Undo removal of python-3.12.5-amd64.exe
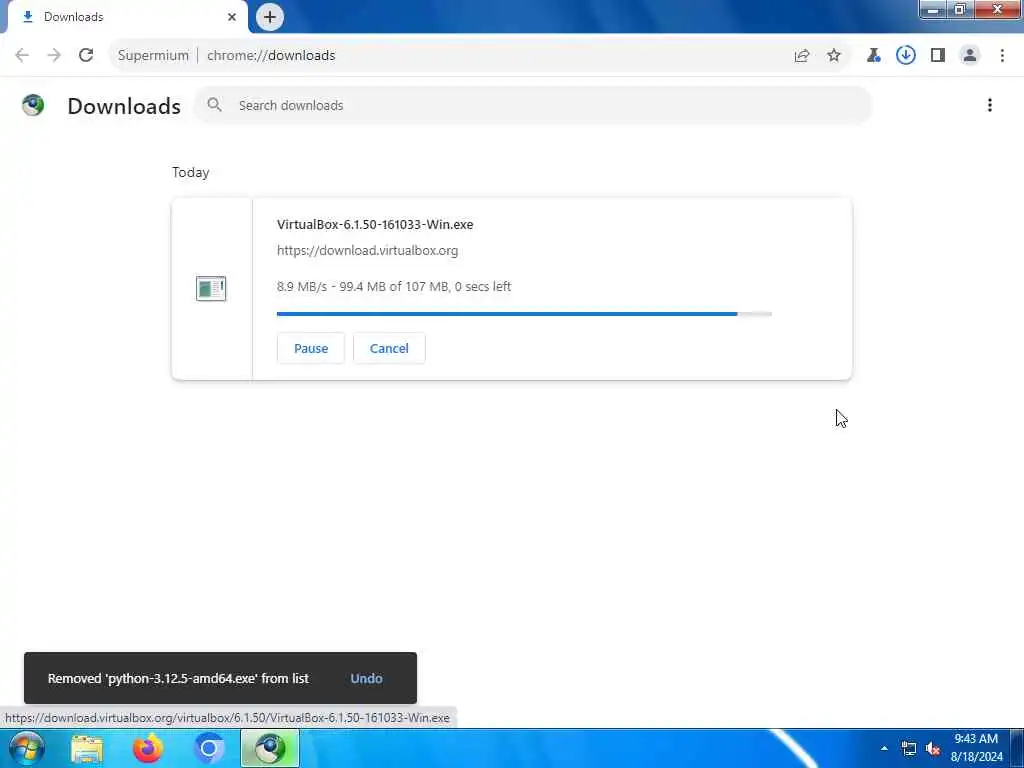The image size is (1024, 768). [x=366, y=679]
